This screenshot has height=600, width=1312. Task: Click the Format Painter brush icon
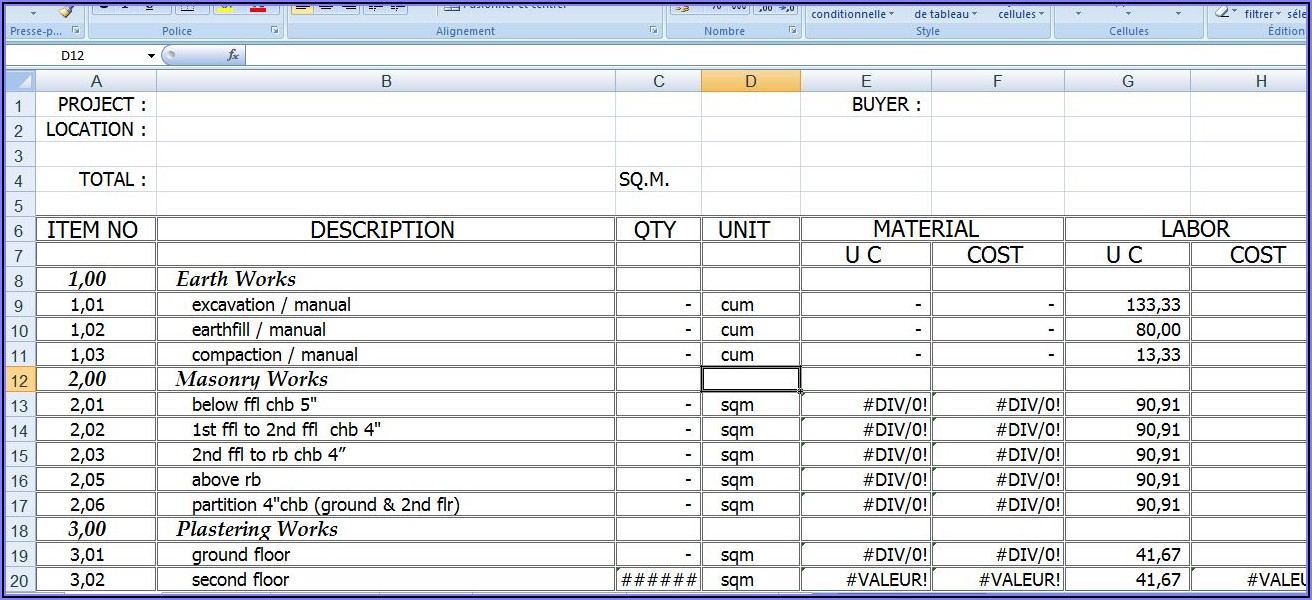[x=65, y=9]
